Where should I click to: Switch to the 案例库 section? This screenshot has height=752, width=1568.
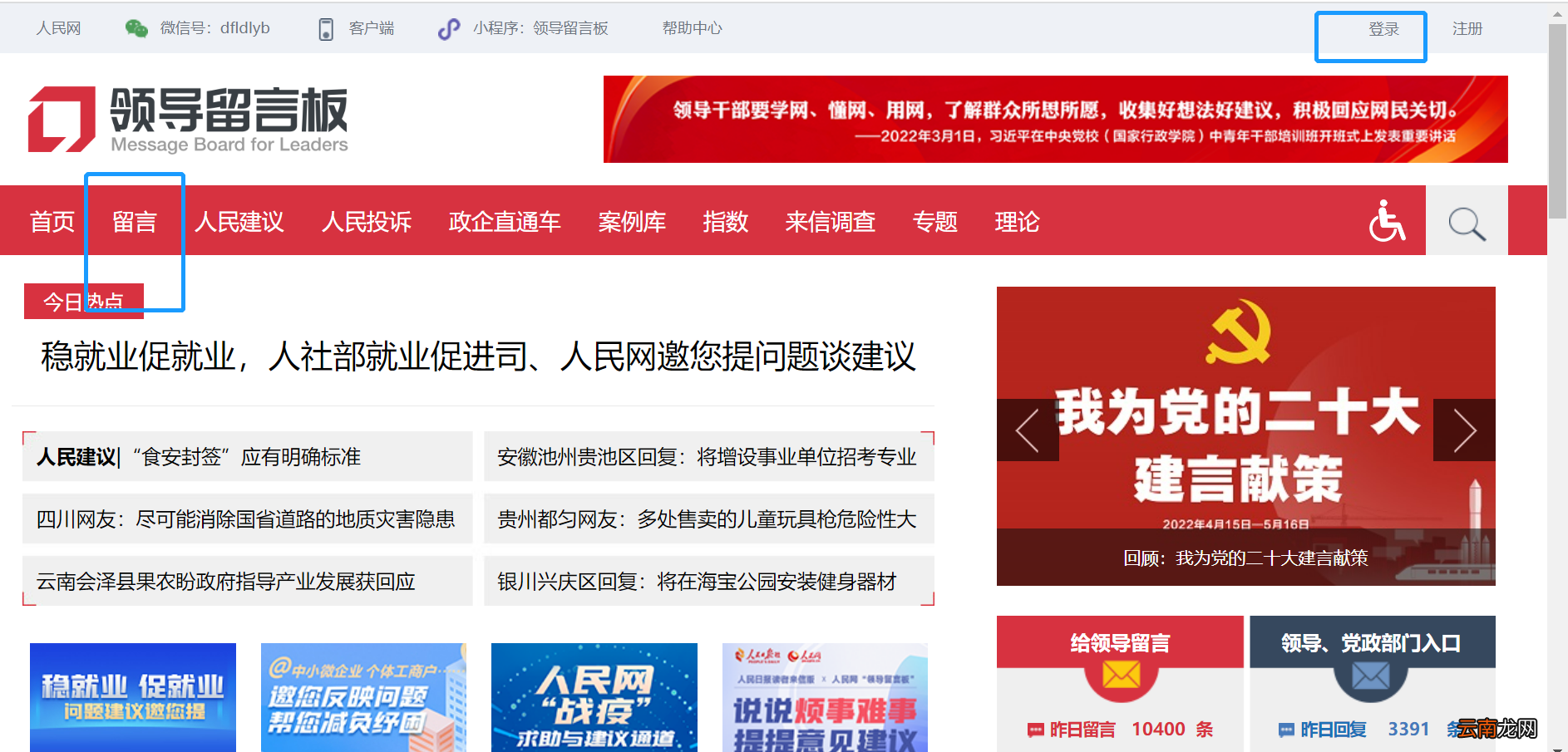632,221
